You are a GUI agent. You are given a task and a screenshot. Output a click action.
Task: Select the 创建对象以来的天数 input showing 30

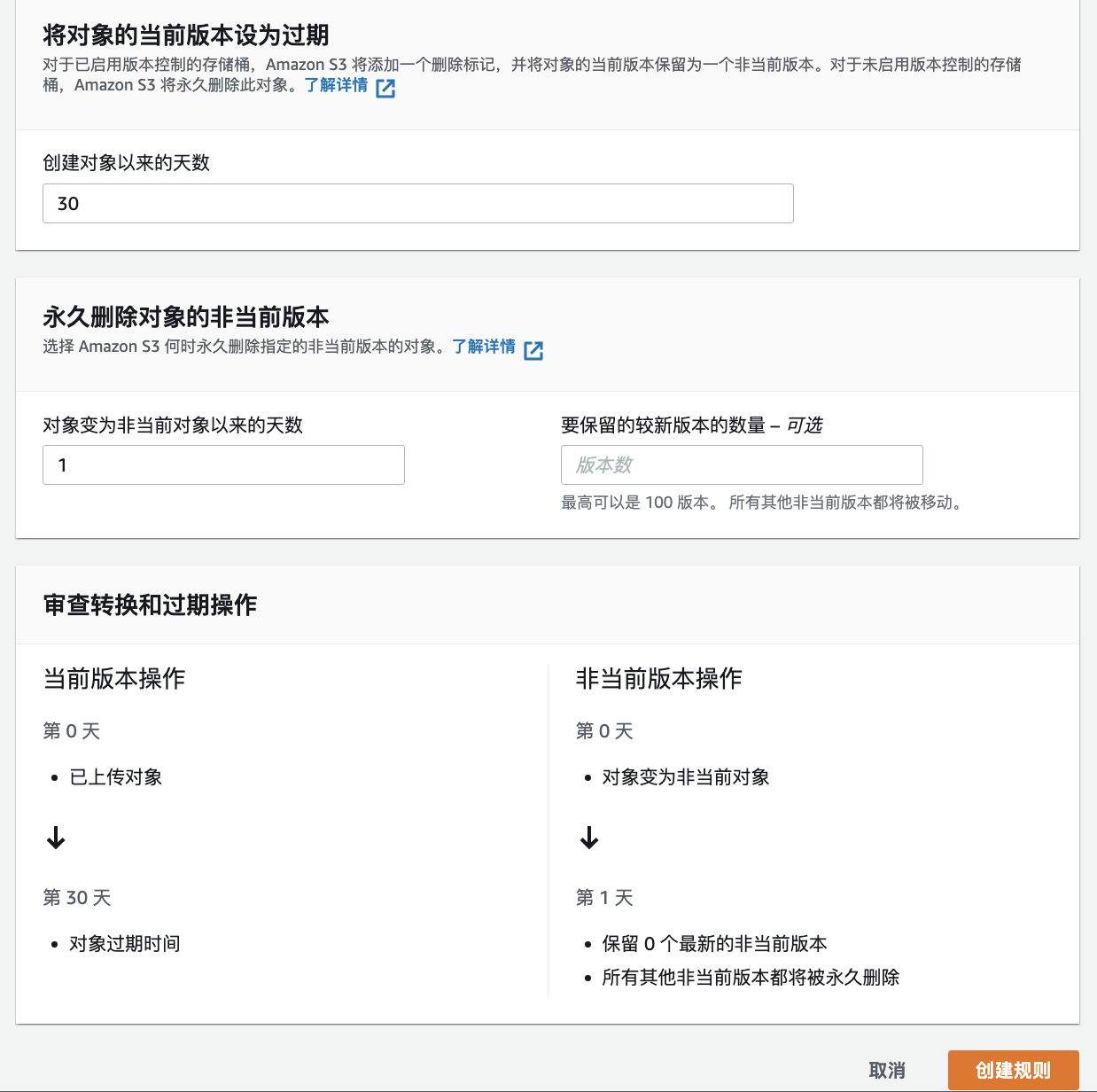pos(417,203)
